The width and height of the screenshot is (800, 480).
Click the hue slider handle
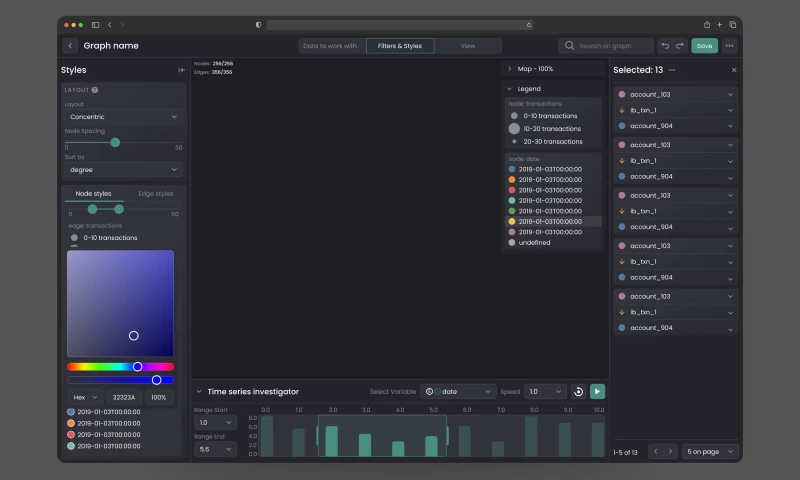click(x=137, y=367)
